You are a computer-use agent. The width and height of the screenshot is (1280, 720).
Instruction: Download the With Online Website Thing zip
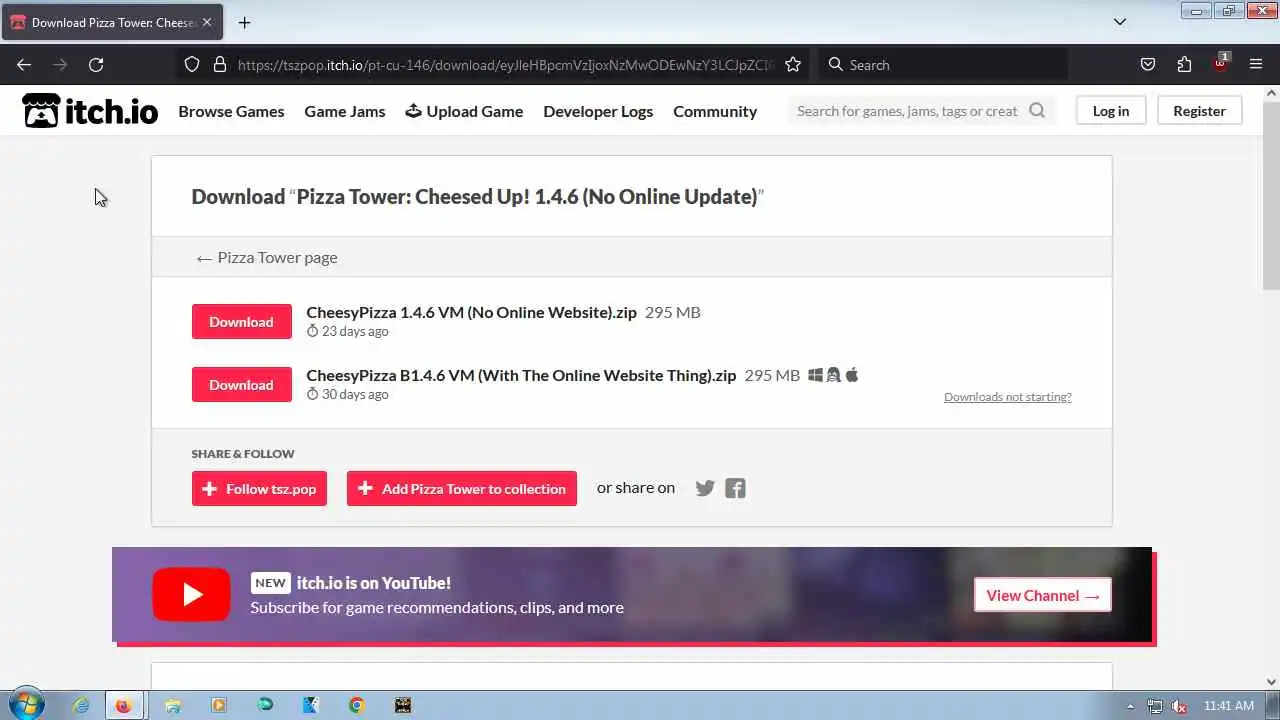point(241,385)
